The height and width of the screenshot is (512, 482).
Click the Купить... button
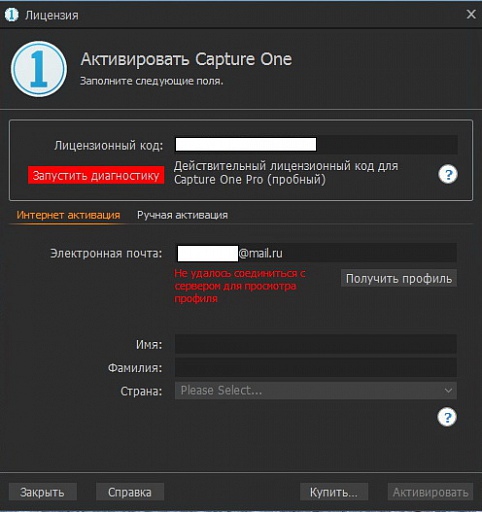pos(334,492)
